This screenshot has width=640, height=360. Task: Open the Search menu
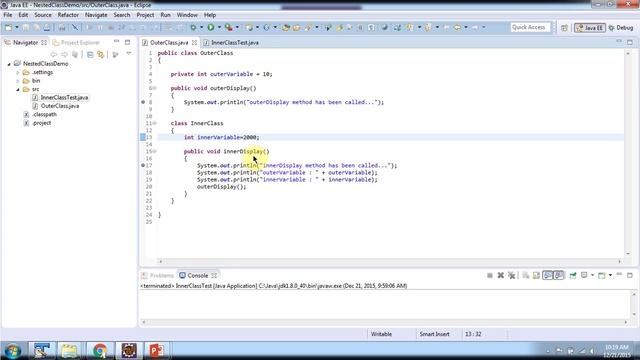[x=122, y=15]
